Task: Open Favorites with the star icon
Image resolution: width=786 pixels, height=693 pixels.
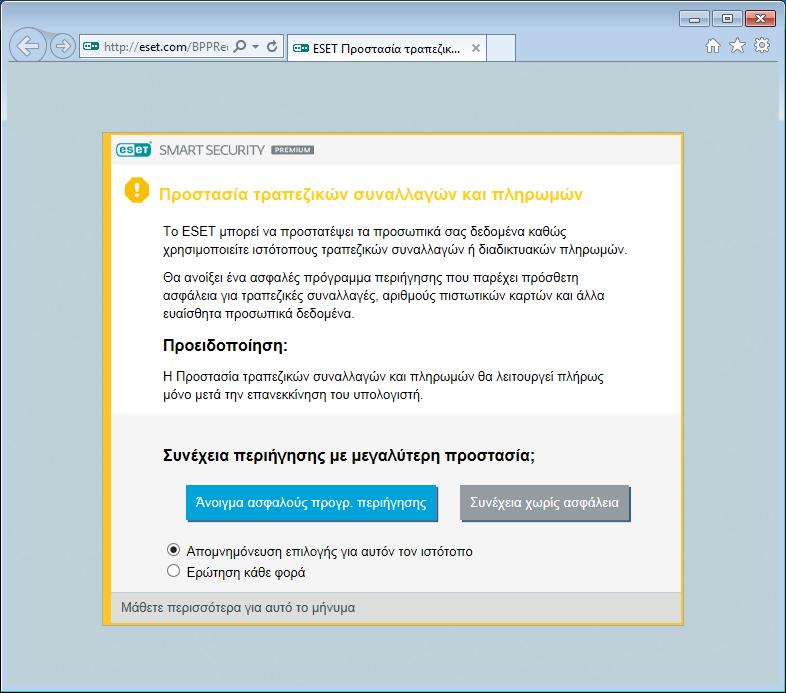Action: pos(737,46)
